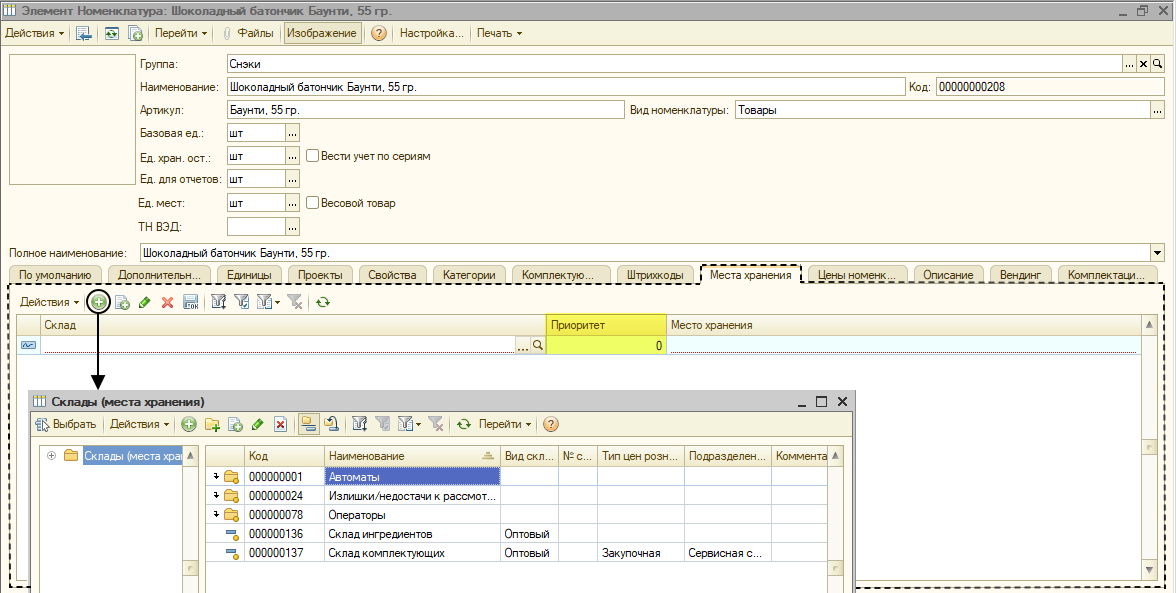Refresh the Склады list with green arrows icon
The width and height of the screenshot is (1176, 593).
click(x=464, y=424)
